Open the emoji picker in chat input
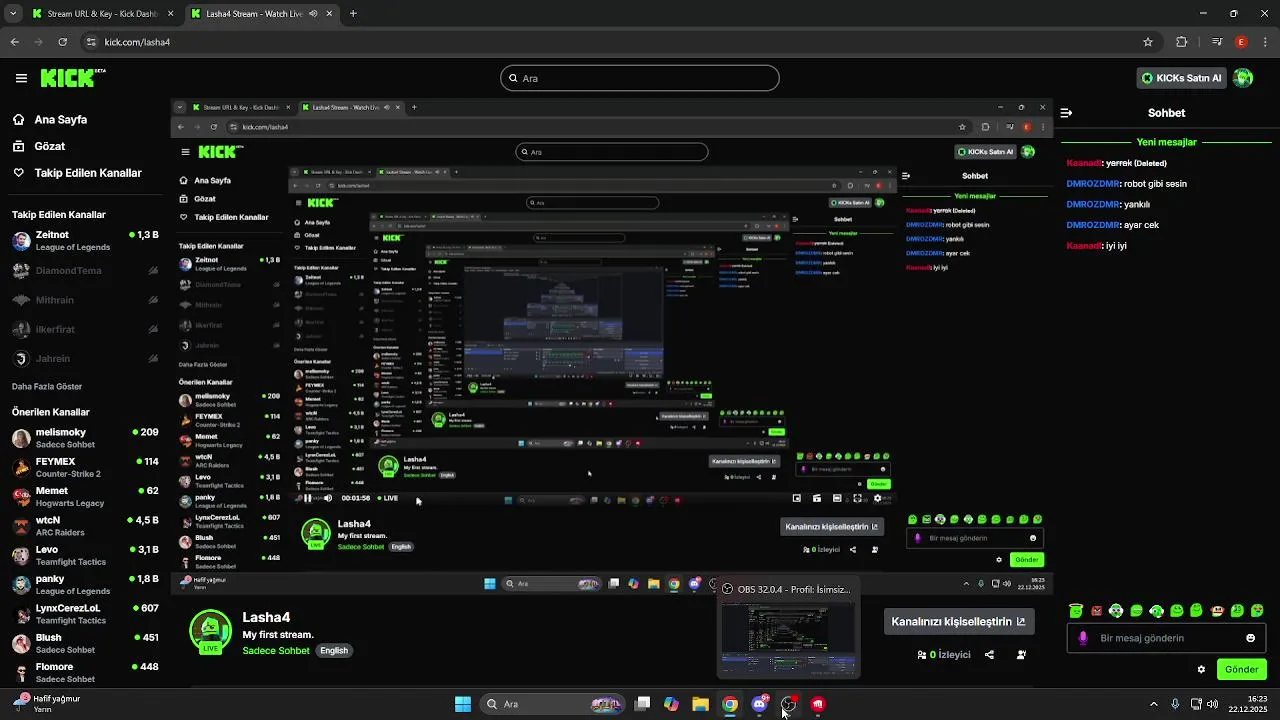 pyautogui.click(x=1250, y=638)
